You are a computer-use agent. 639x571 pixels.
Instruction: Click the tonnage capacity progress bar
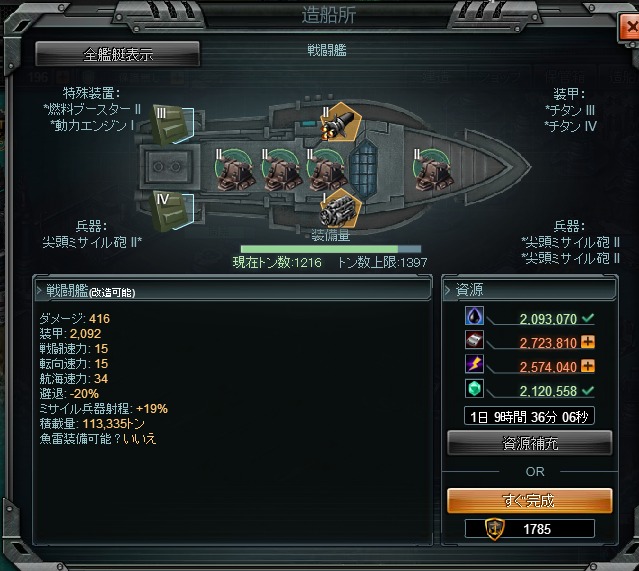[331, 249]
